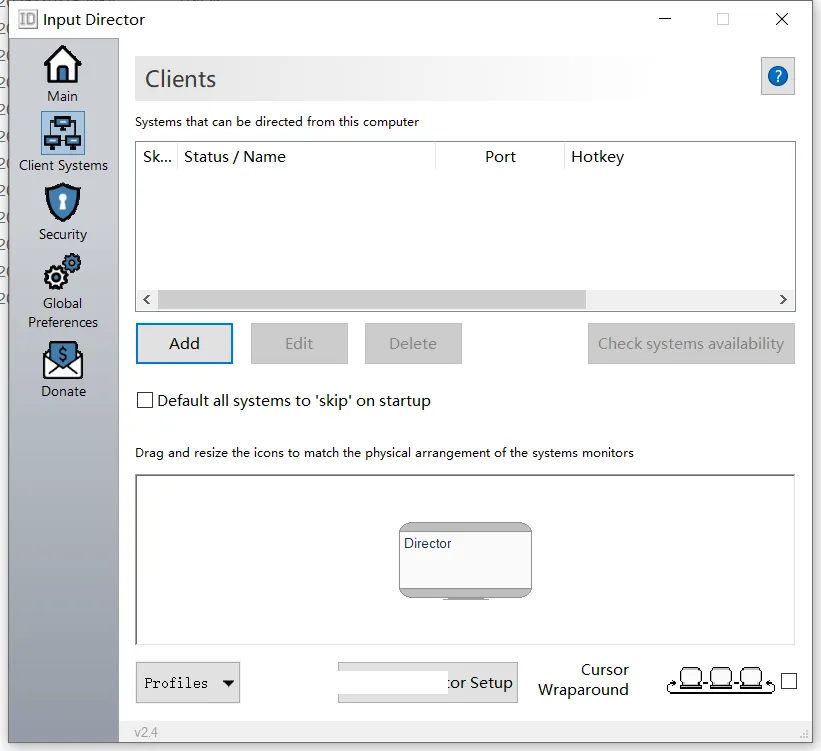821x751 pixels.
Task: Click the Delete button
Action: pos(413,344)
